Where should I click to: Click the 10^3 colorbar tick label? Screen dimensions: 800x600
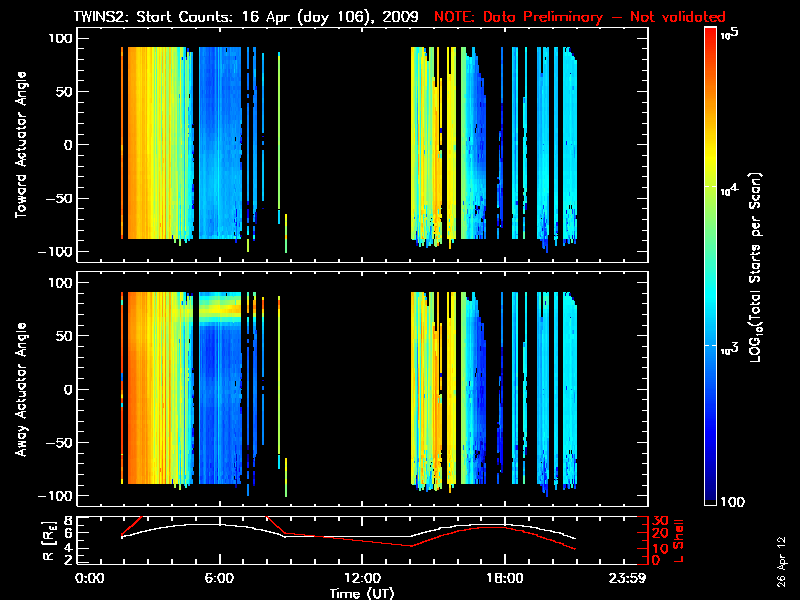click(729, 346)
